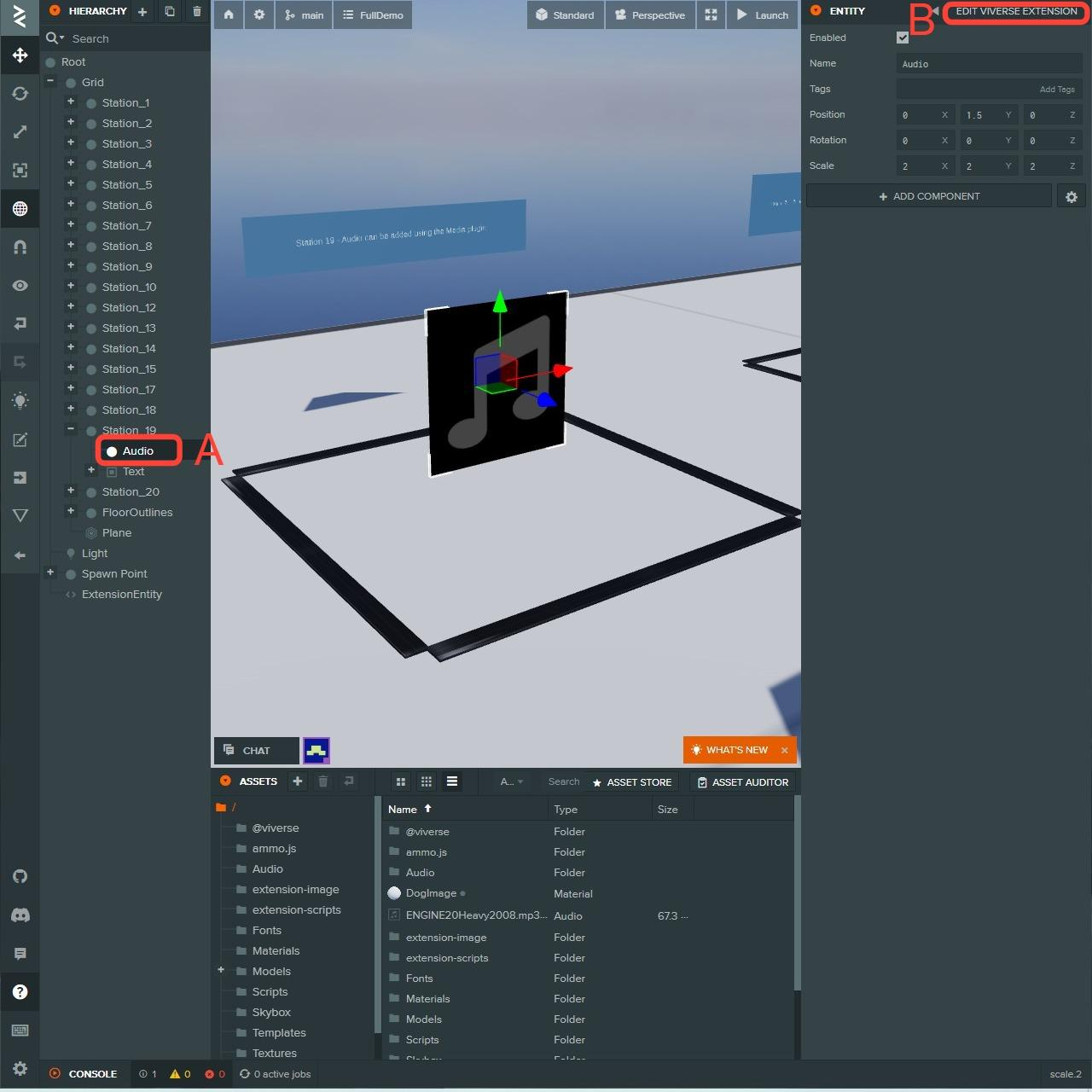
Task: Switch assets to list view
Action: point(452,781)
